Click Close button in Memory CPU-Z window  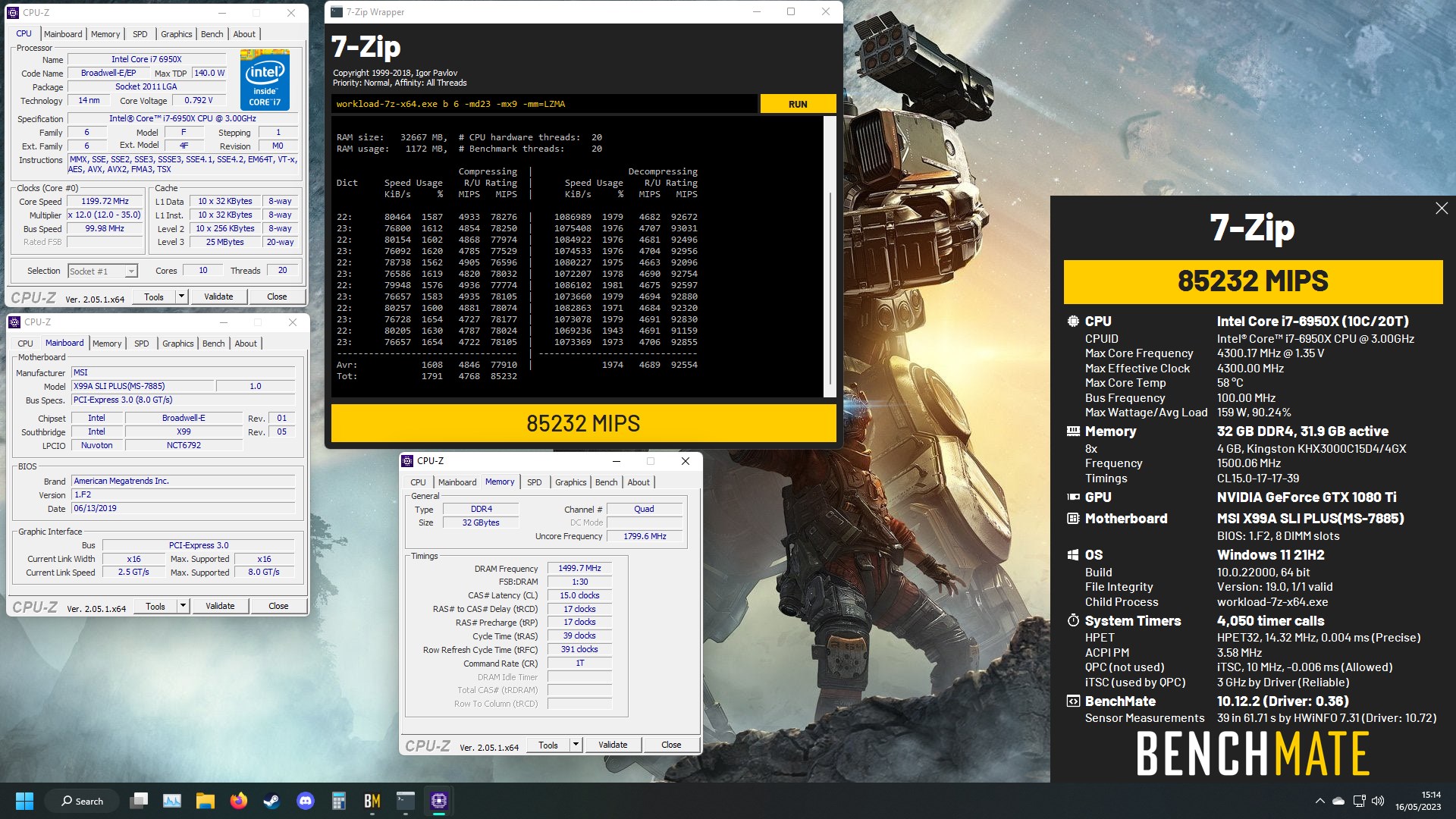pos(671,745)
